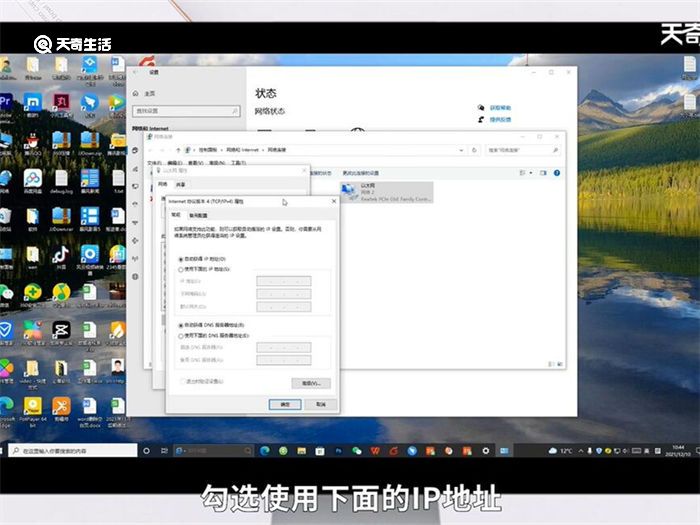Click the Cortana circle icon on taskbar
This screenshot has width=700, height=525.
pos(146,451)
